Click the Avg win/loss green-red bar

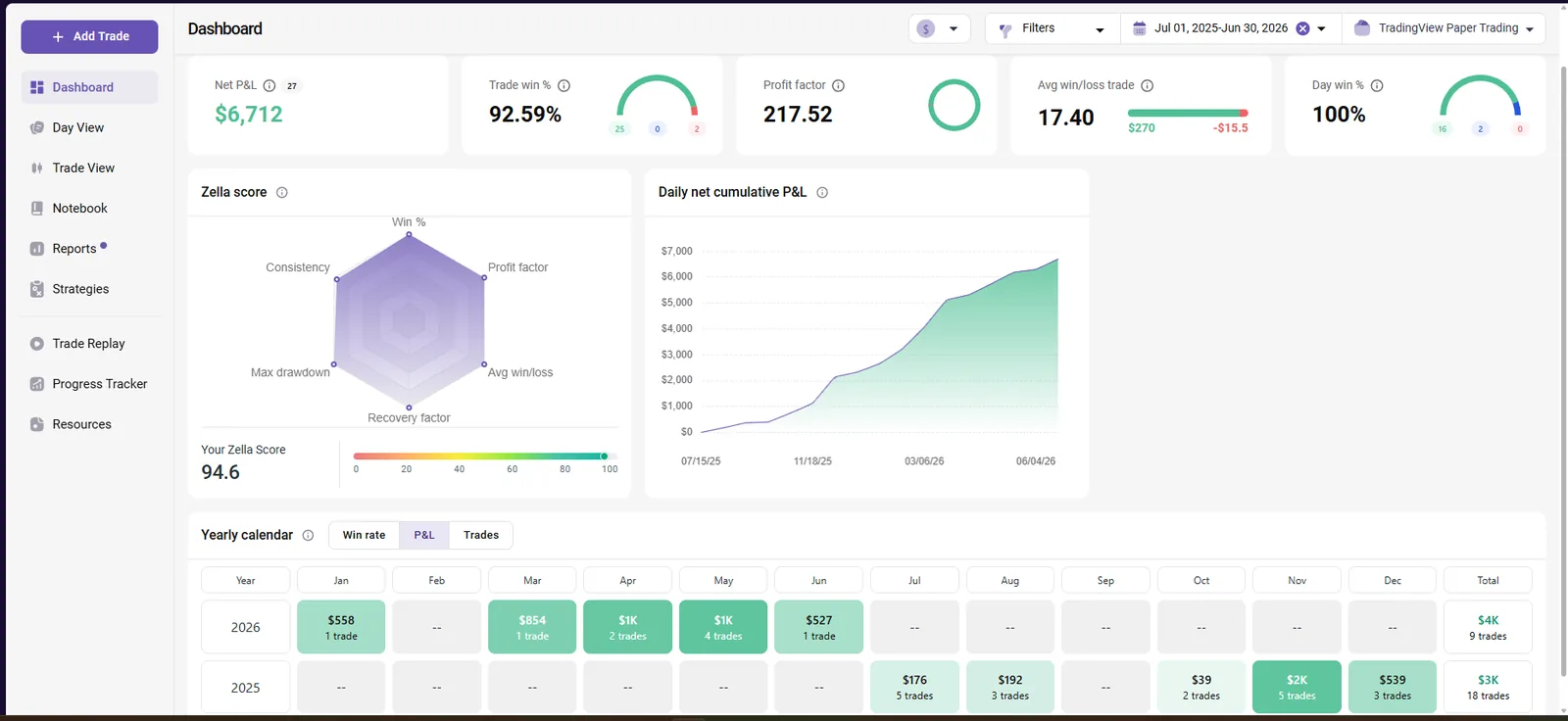click(x=1188, y=113)
